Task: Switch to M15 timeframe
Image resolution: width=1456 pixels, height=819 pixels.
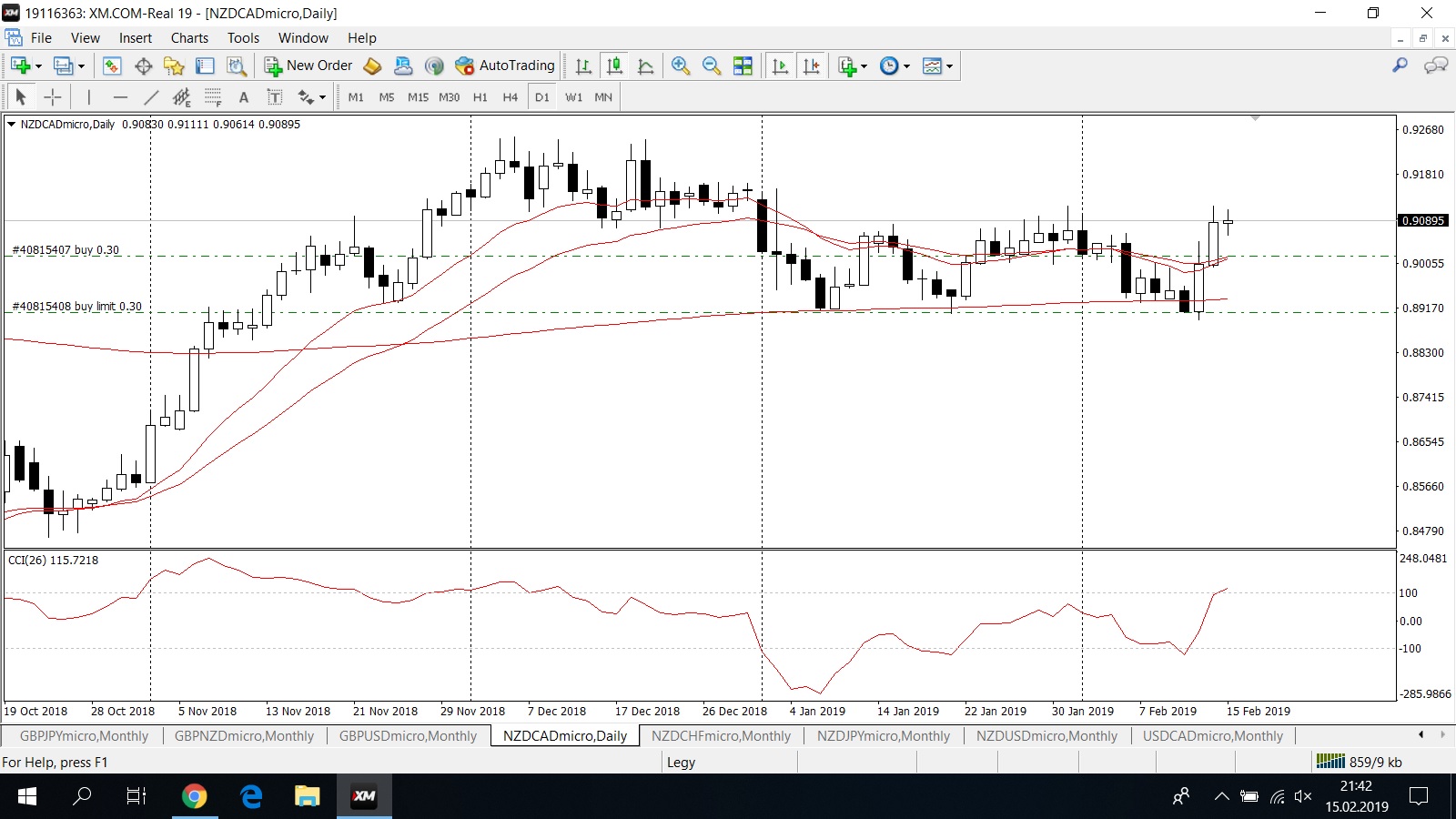Action: click(x=418, y=97)
